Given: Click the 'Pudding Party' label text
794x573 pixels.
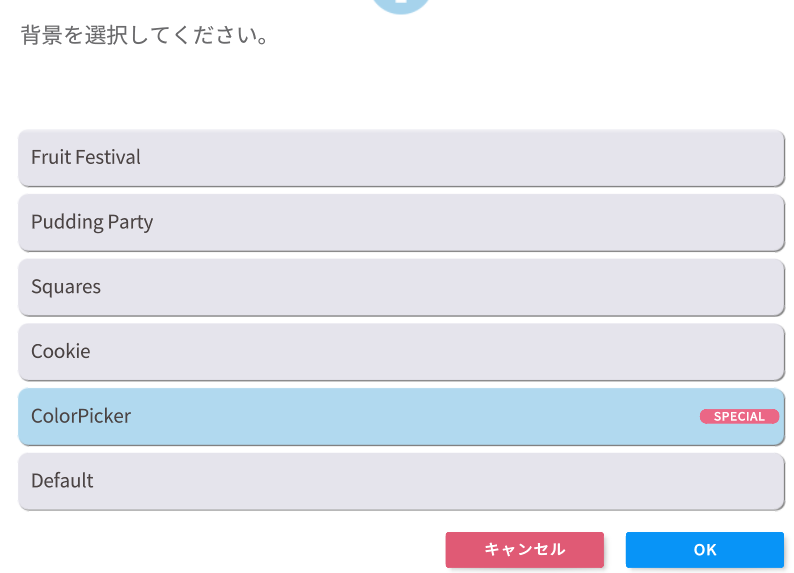Looking at the screenshot, I should [x=92, y=223].
